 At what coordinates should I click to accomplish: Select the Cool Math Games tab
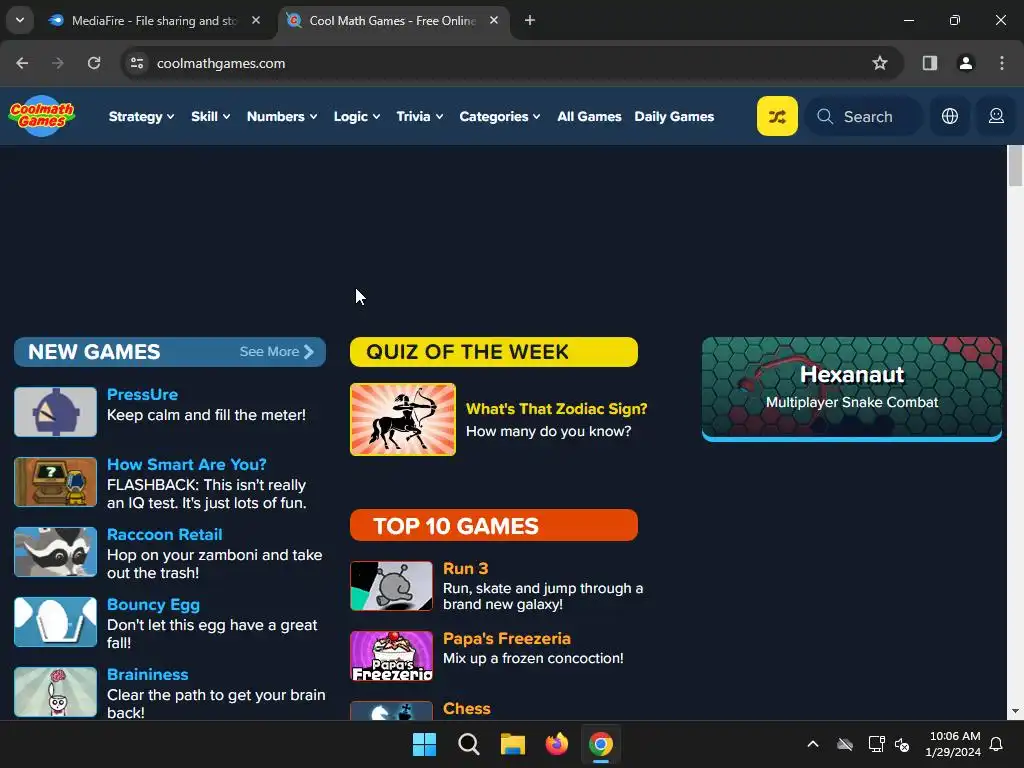pos(392,20)
